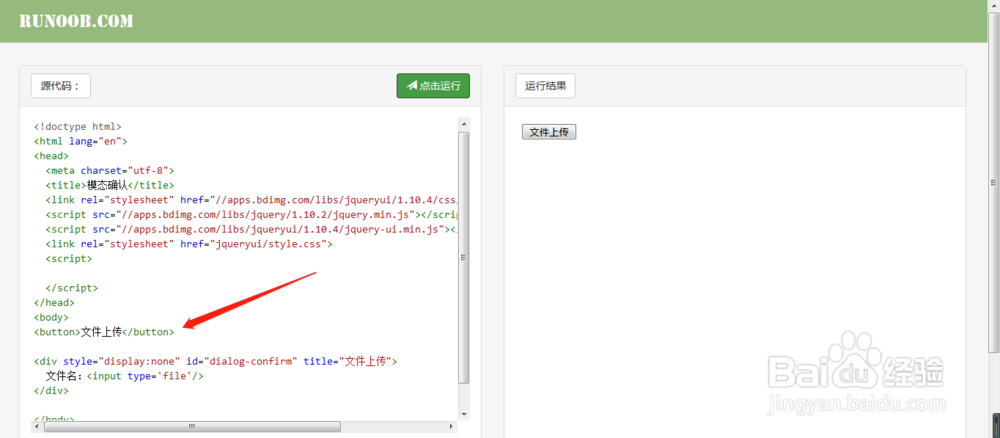Click the <button>文件上传</button> code line
Viewport: 1000px width, 438px height.
click(x=104, y=332)
